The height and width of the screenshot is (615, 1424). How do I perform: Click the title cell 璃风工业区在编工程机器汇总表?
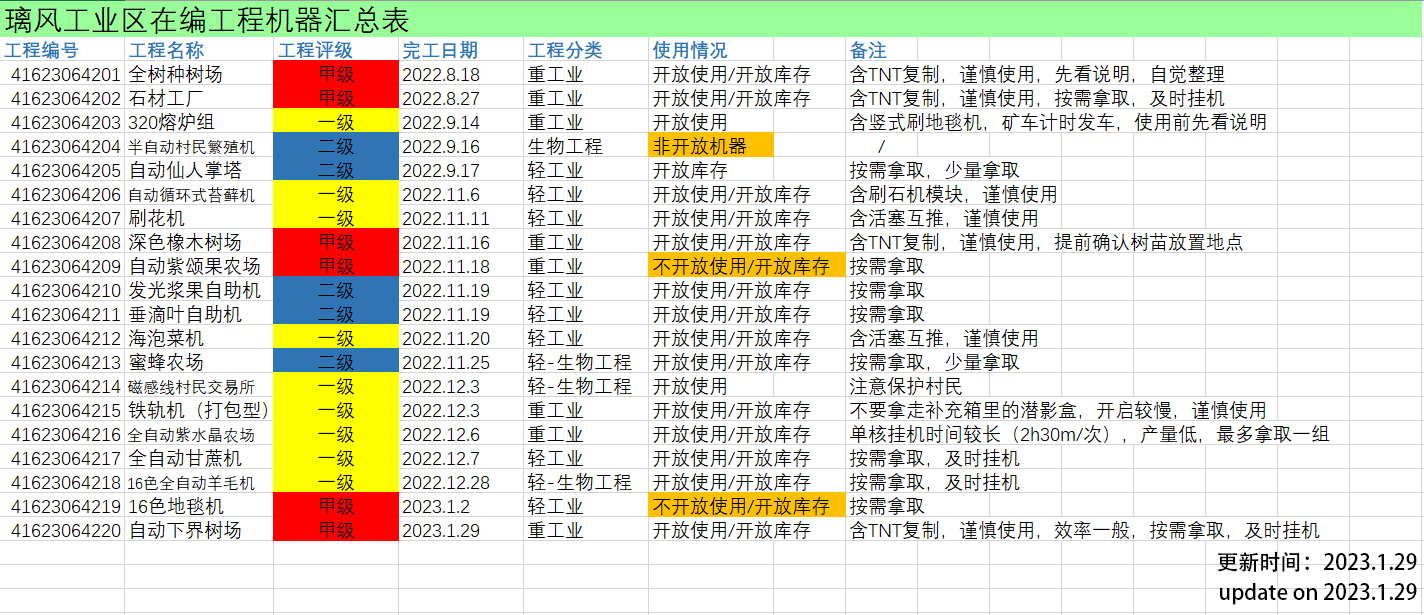point(208,19)
